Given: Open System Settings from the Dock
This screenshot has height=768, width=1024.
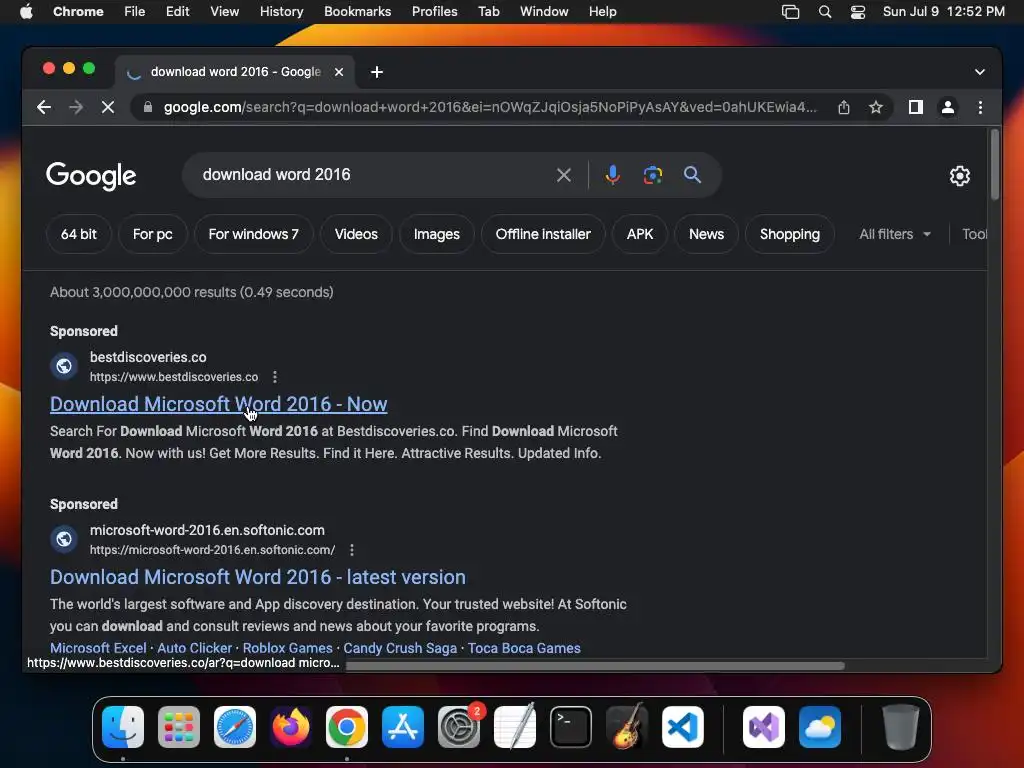Looking at the screenshot, I should coord(459,727).
